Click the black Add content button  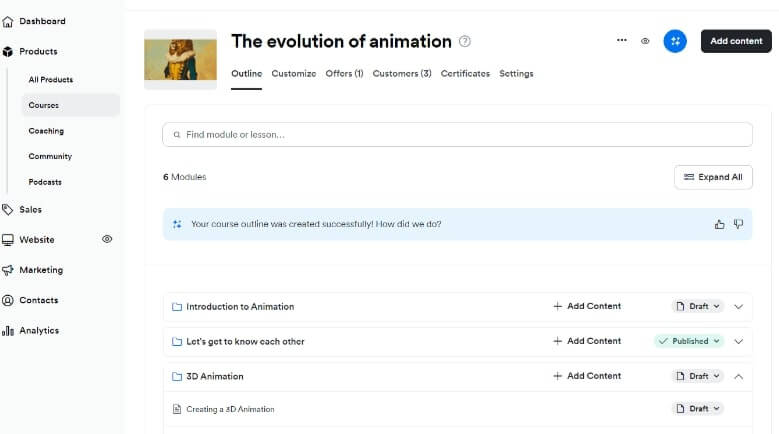click(x=735, y=41)
